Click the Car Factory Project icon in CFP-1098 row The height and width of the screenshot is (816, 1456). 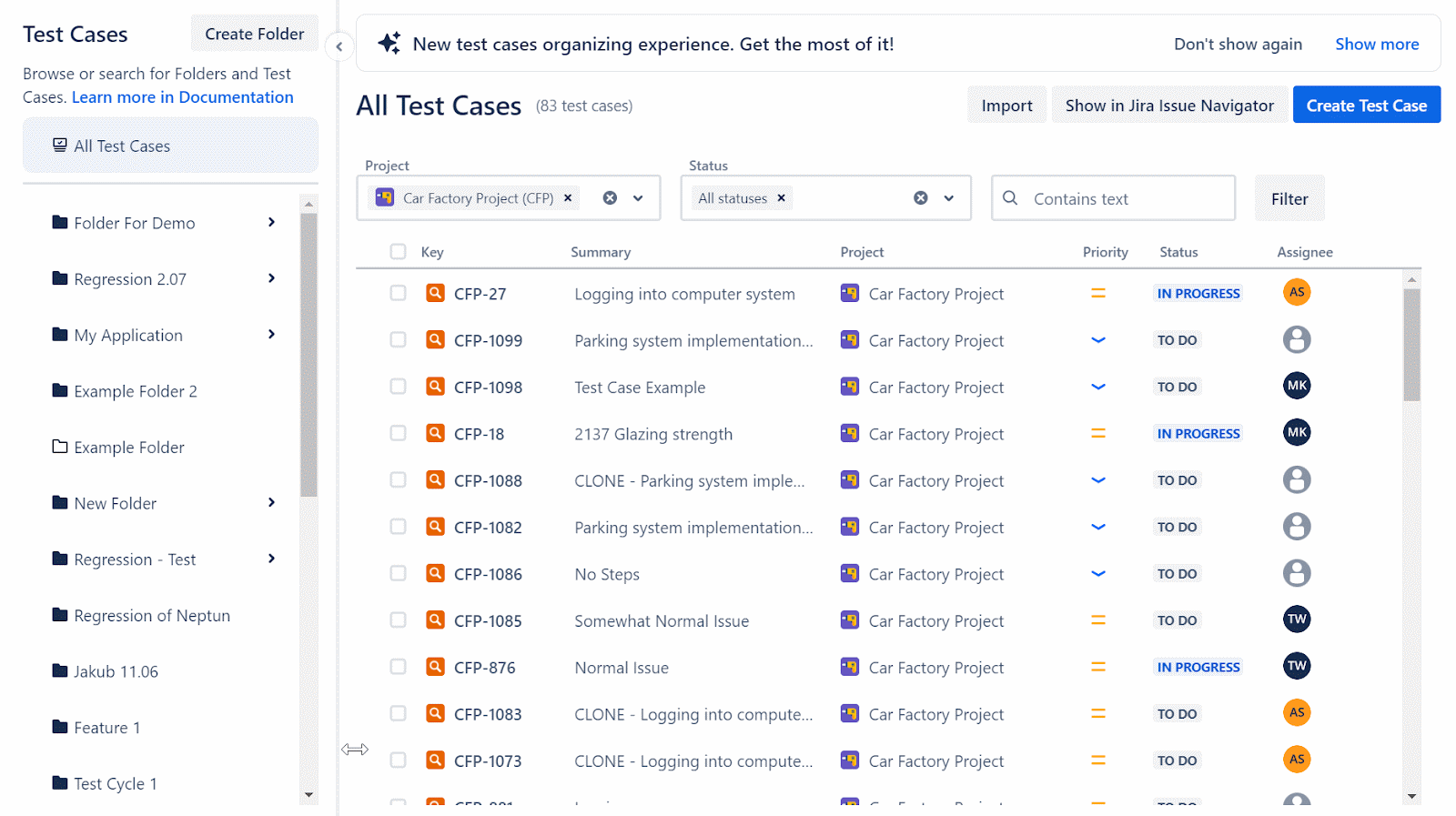click(x=850, y=387)
